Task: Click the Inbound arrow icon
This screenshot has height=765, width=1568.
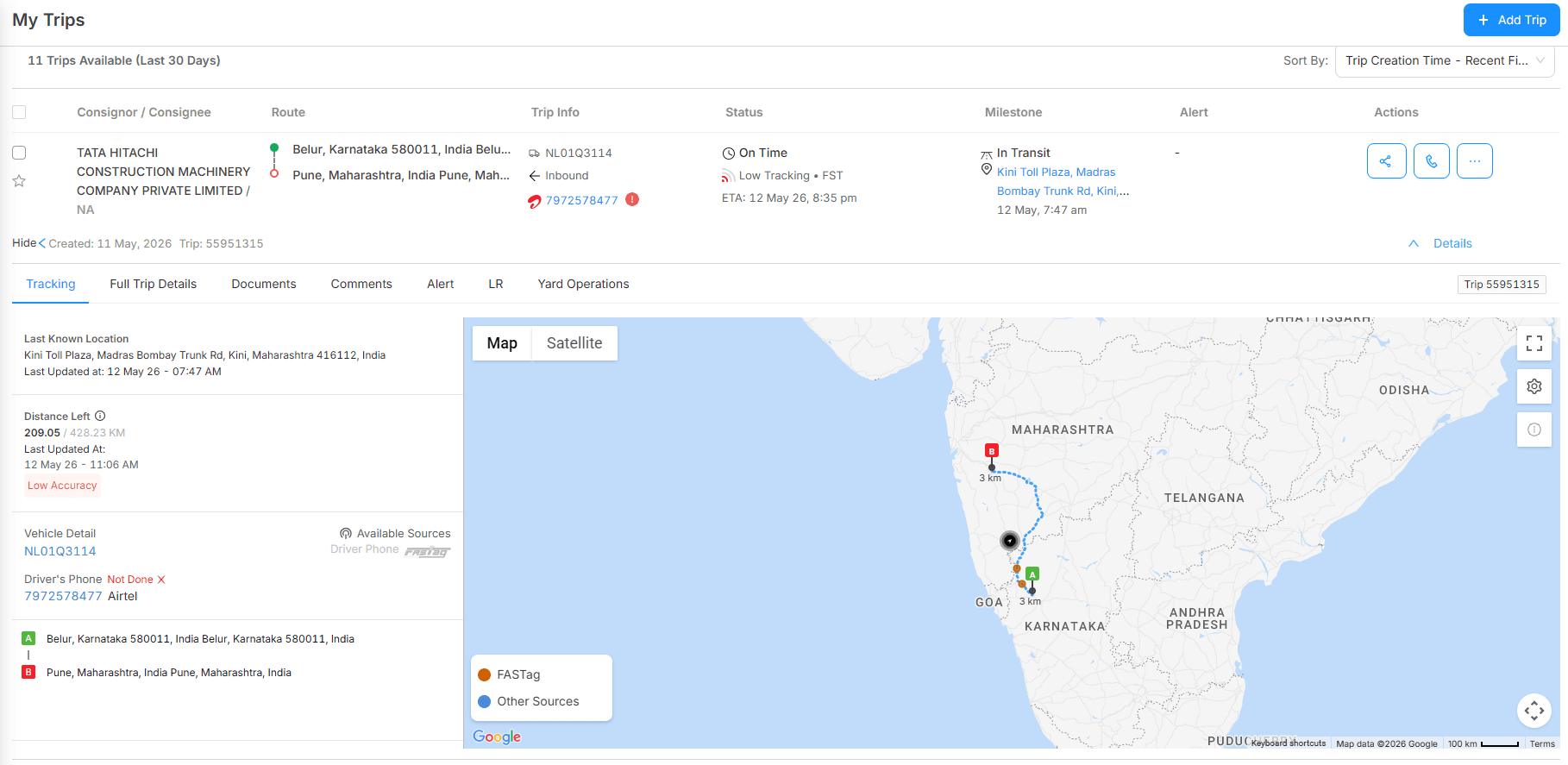Action: tap(535, 175)
